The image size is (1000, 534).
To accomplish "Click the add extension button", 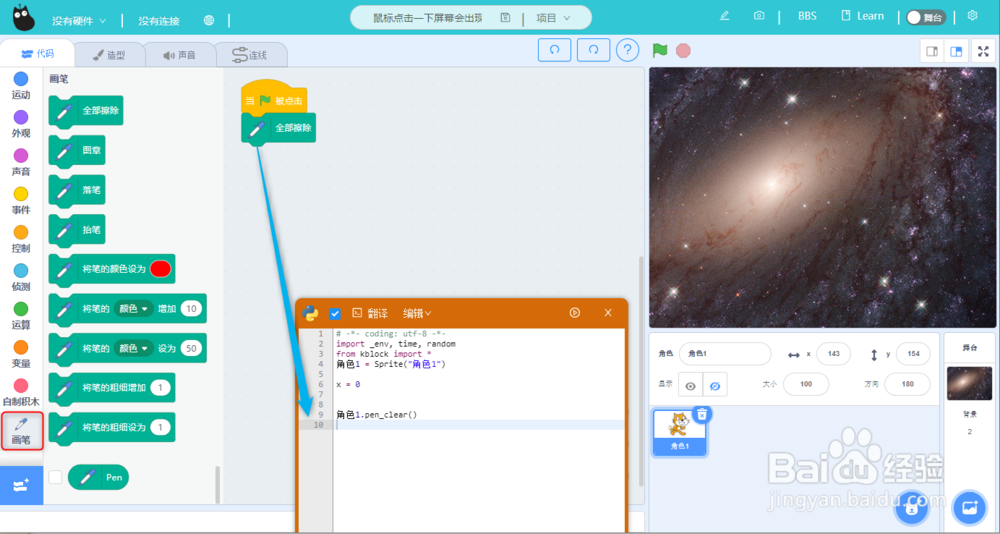I will coord(21,486).
